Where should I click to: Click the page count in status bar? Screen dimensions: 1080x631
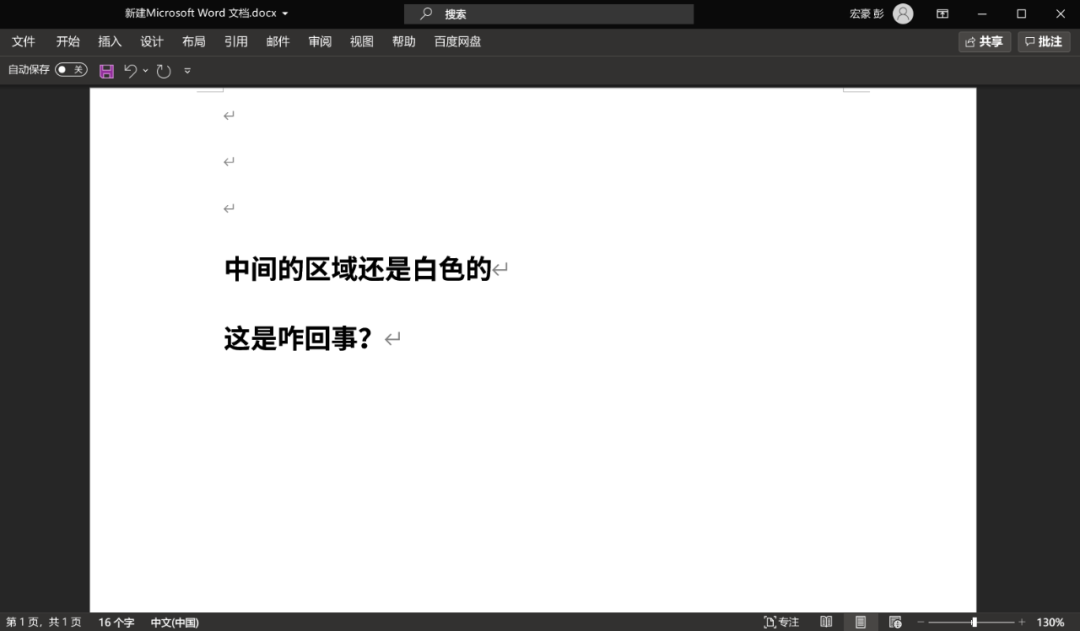coord(43,622)
